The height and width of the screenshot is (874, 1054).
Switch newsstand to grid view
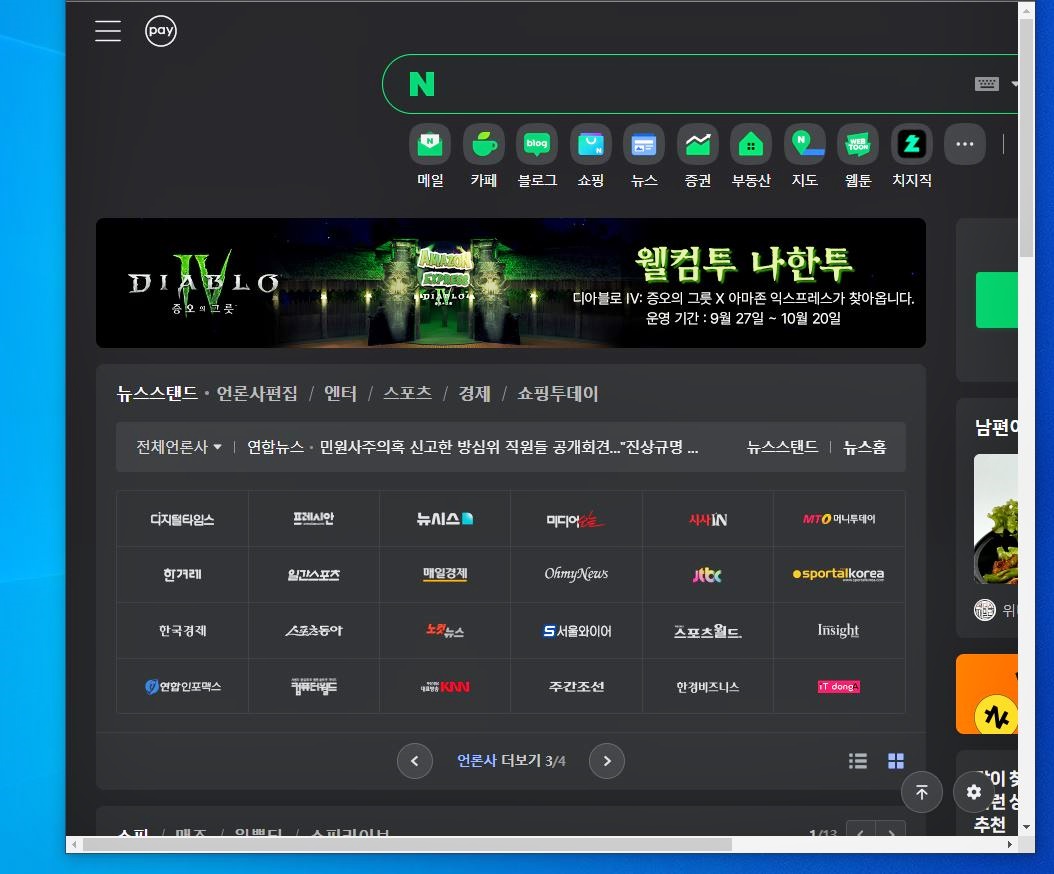tap(896, 761)
